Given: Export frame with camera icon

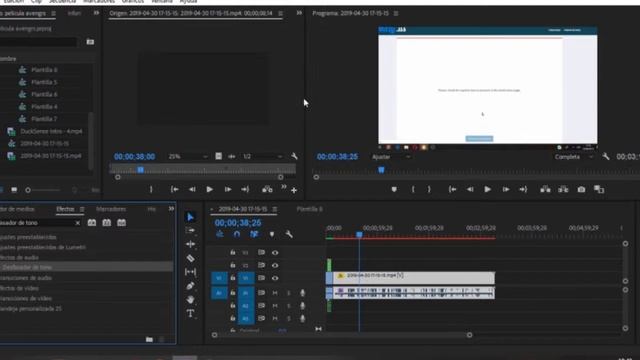Looking at the screenshot, I should (x=581, y=189).
